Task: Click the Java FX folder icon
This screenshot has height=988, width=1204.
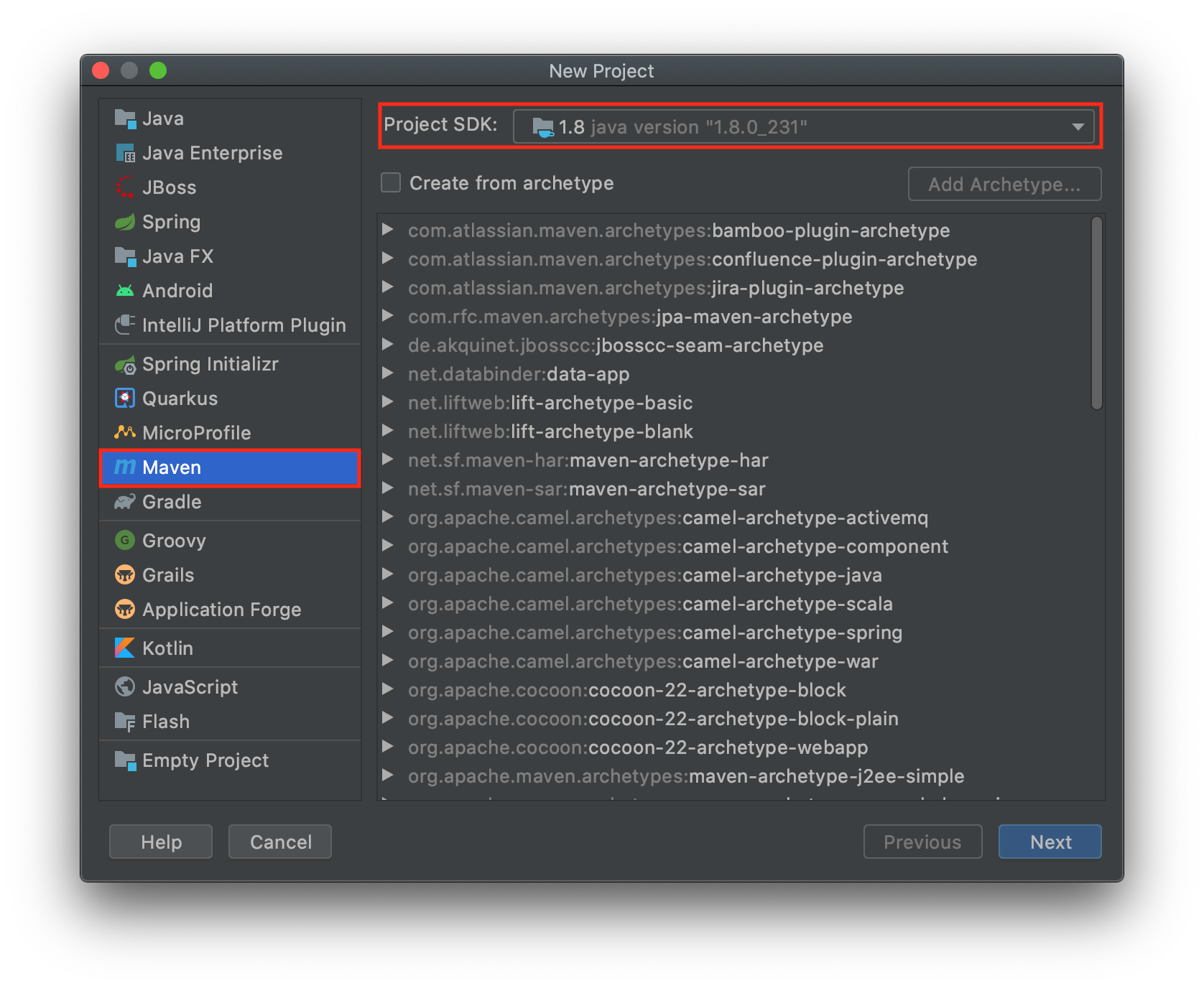Action: (x=125, y=256)
